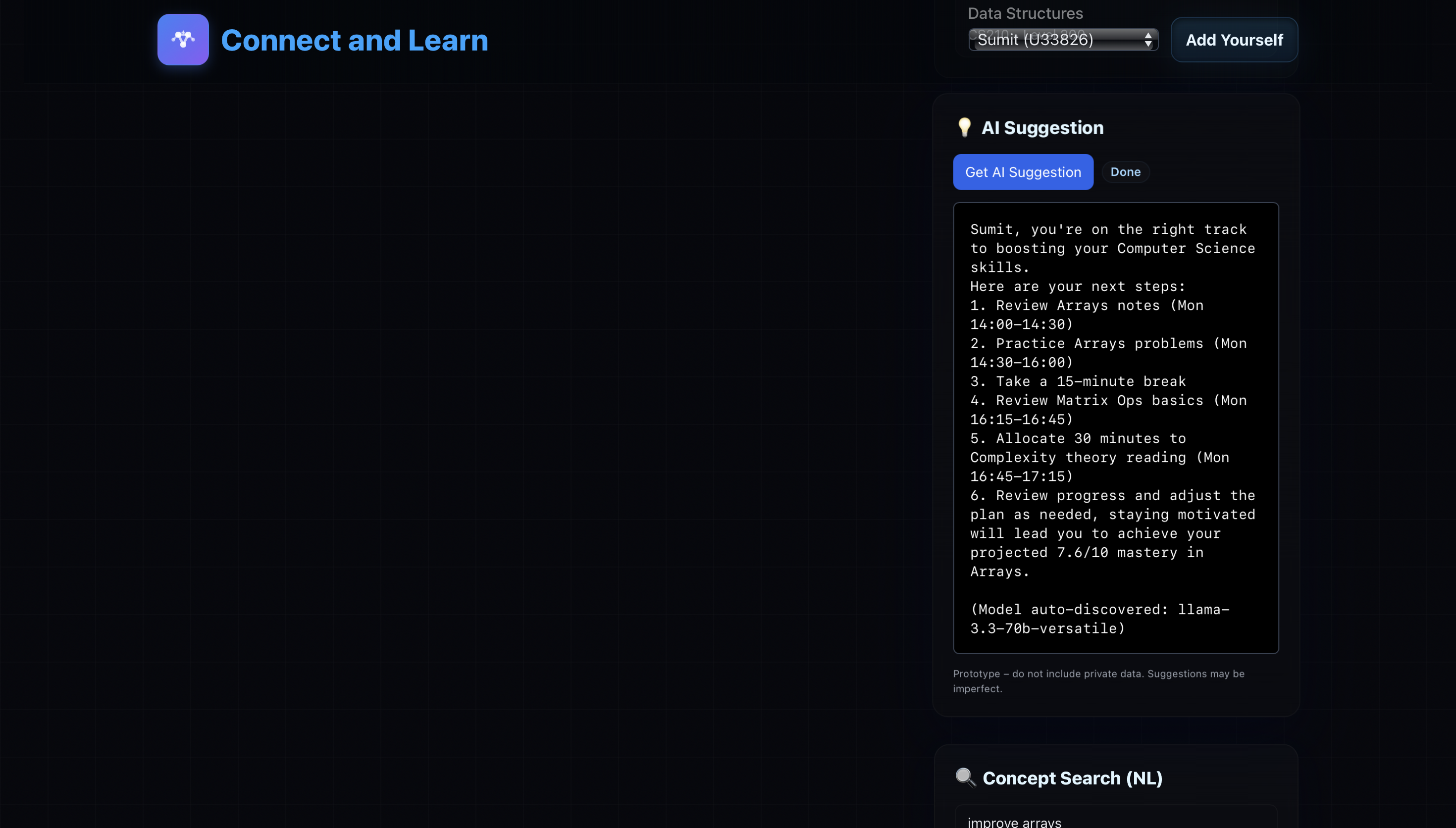Click the Connect and Learn title text

[354, 41]
